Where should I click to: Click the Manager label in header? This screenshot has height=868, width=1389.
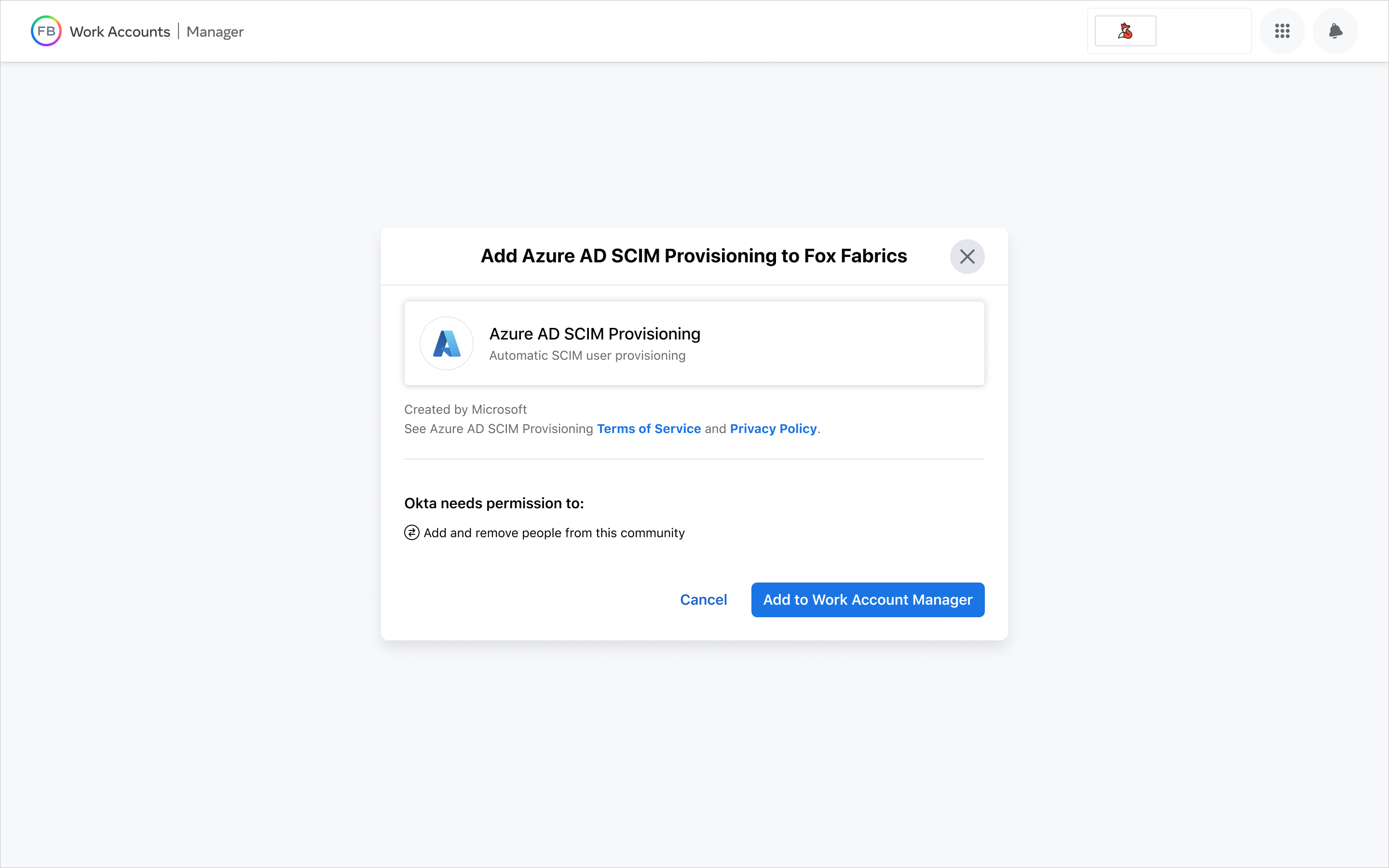215,31
